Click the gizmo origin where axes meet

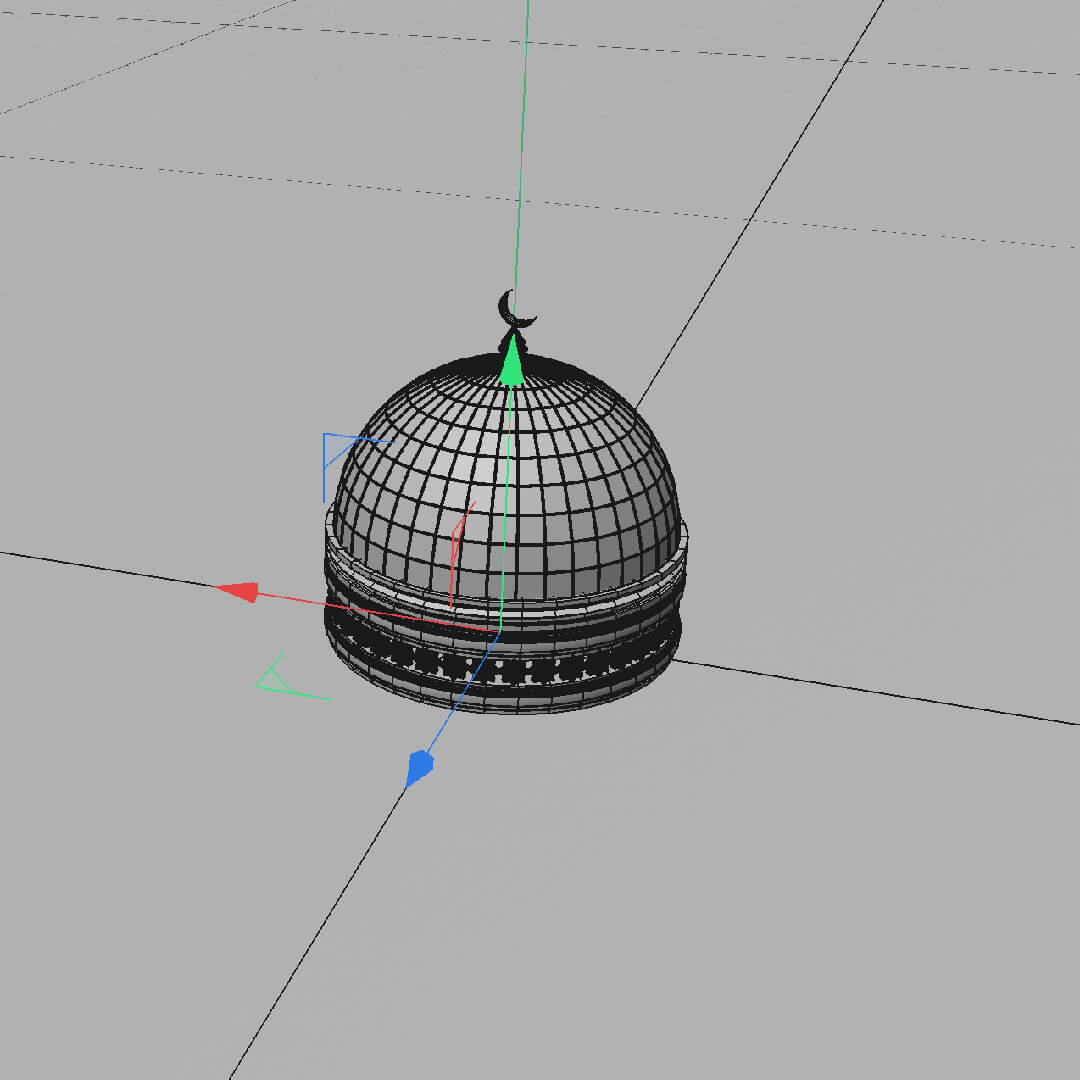coord(500,630)
